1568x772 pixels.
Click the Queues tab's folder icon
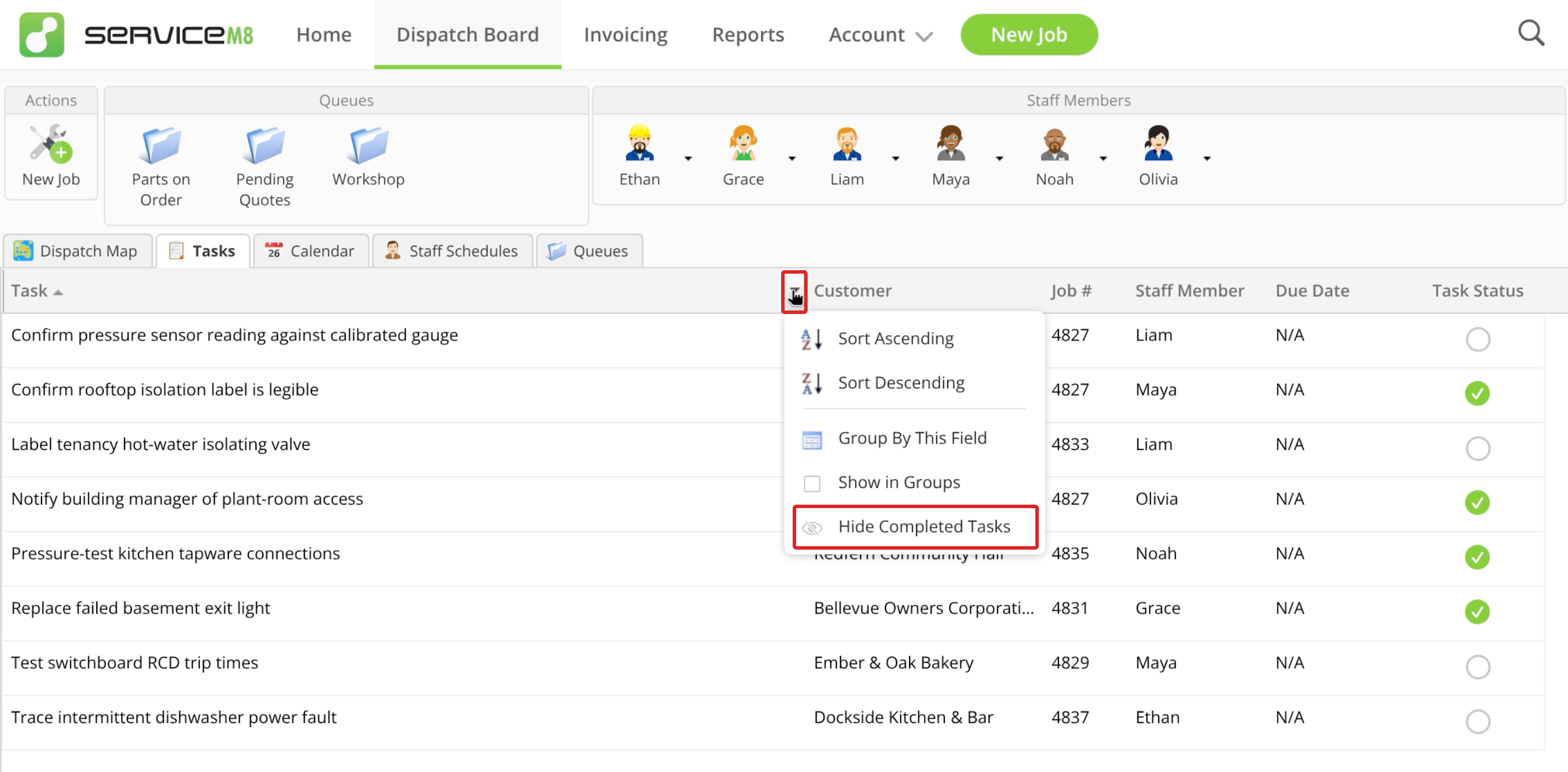(556, 251)
